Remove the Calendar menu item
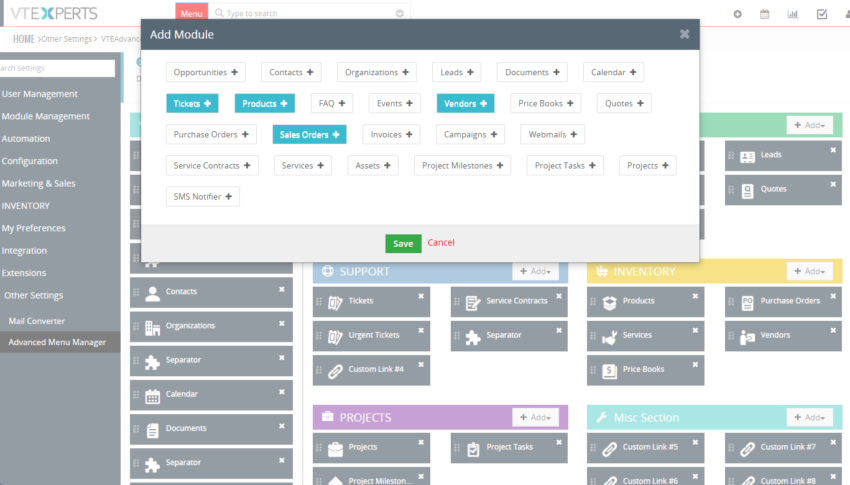The width and height of the screenshot is (850, 485). 282,392
